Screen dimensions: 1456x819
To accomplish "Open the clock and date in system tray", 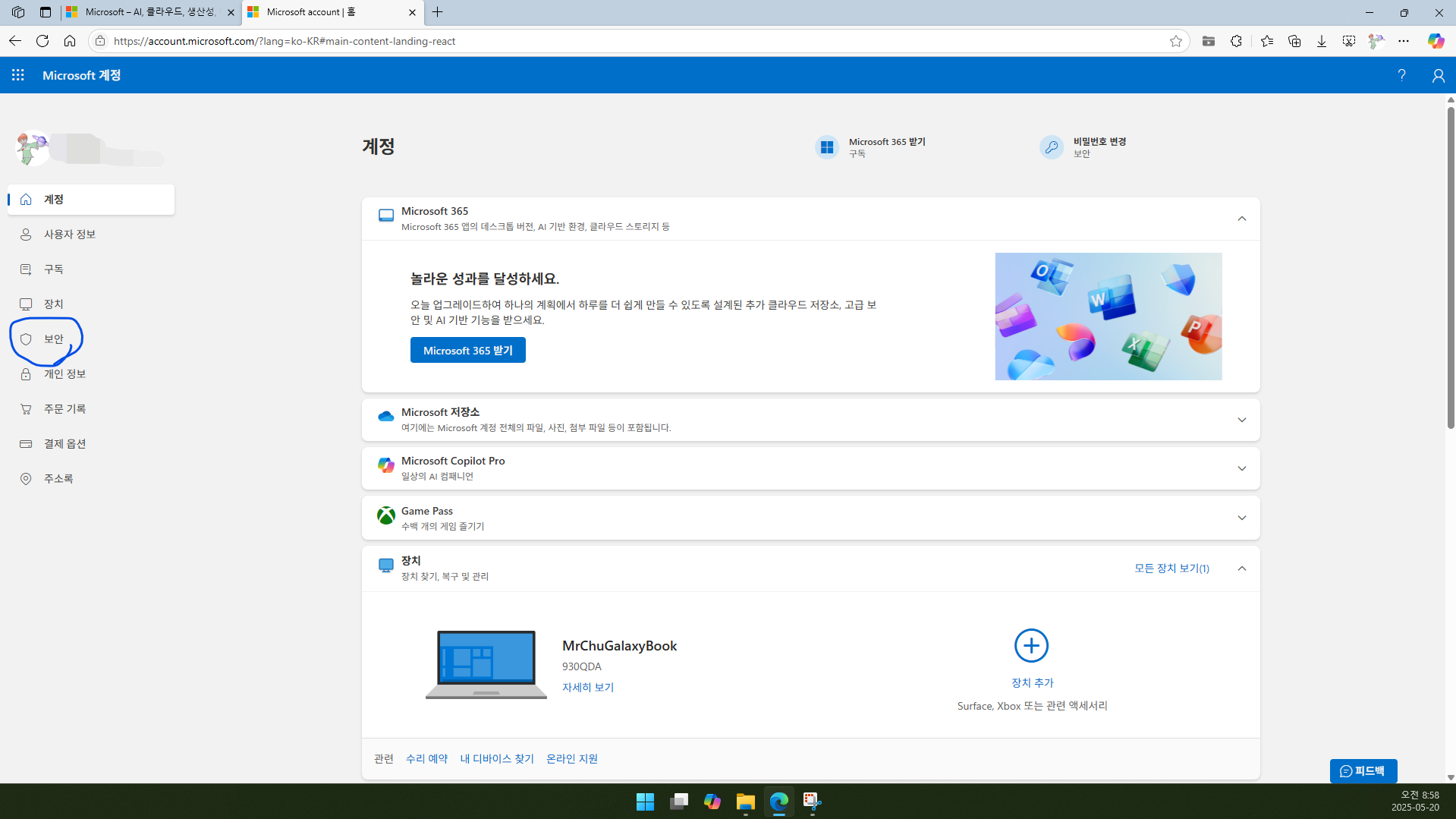I will click(1415, 801).
